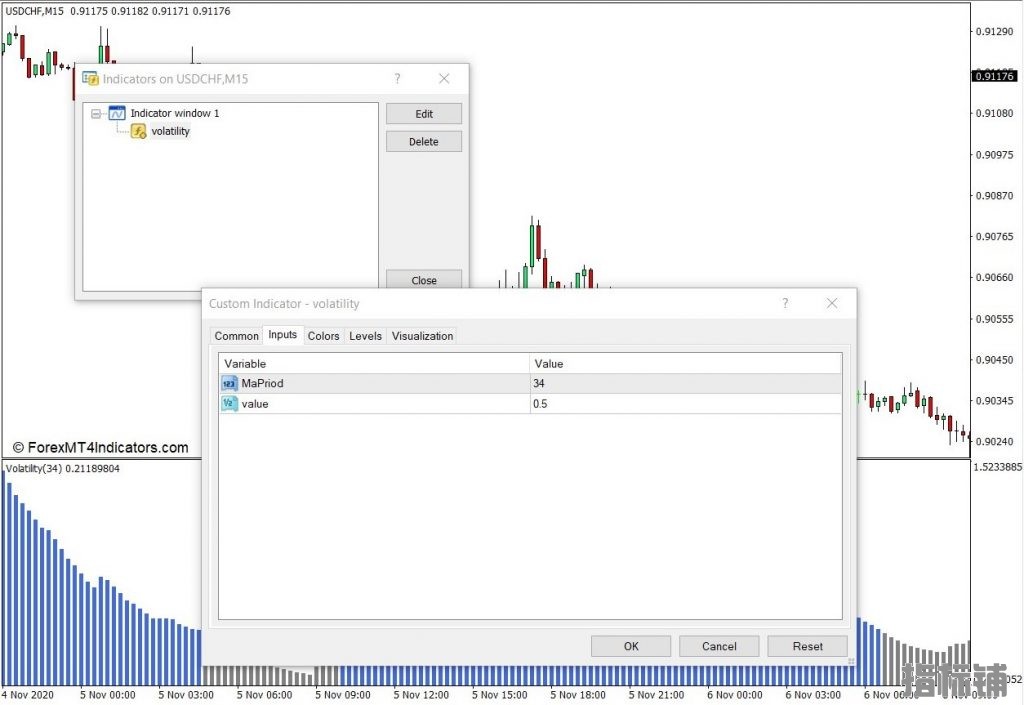
Task: Click Close button in Indicators dialog
Action: tap(424, 280)
